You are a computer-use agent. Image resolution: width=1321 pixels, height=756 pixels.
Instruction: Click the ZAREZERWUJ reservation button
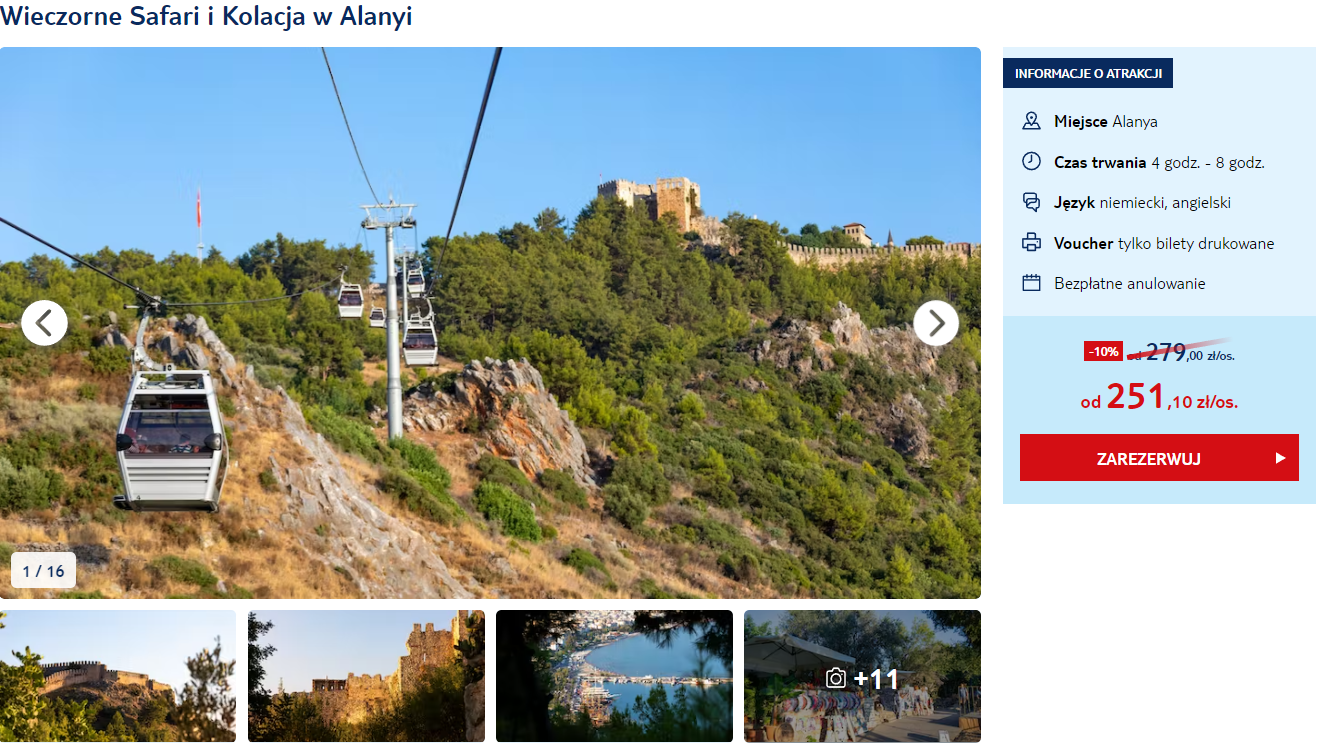1159,458
